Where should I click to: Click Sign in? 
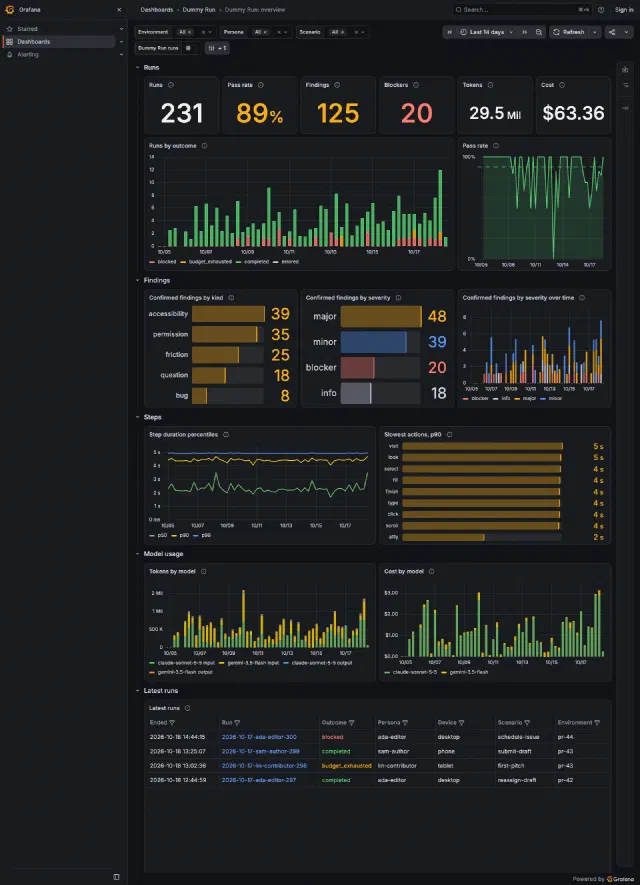pyautogui.click(x=624, y=10)
